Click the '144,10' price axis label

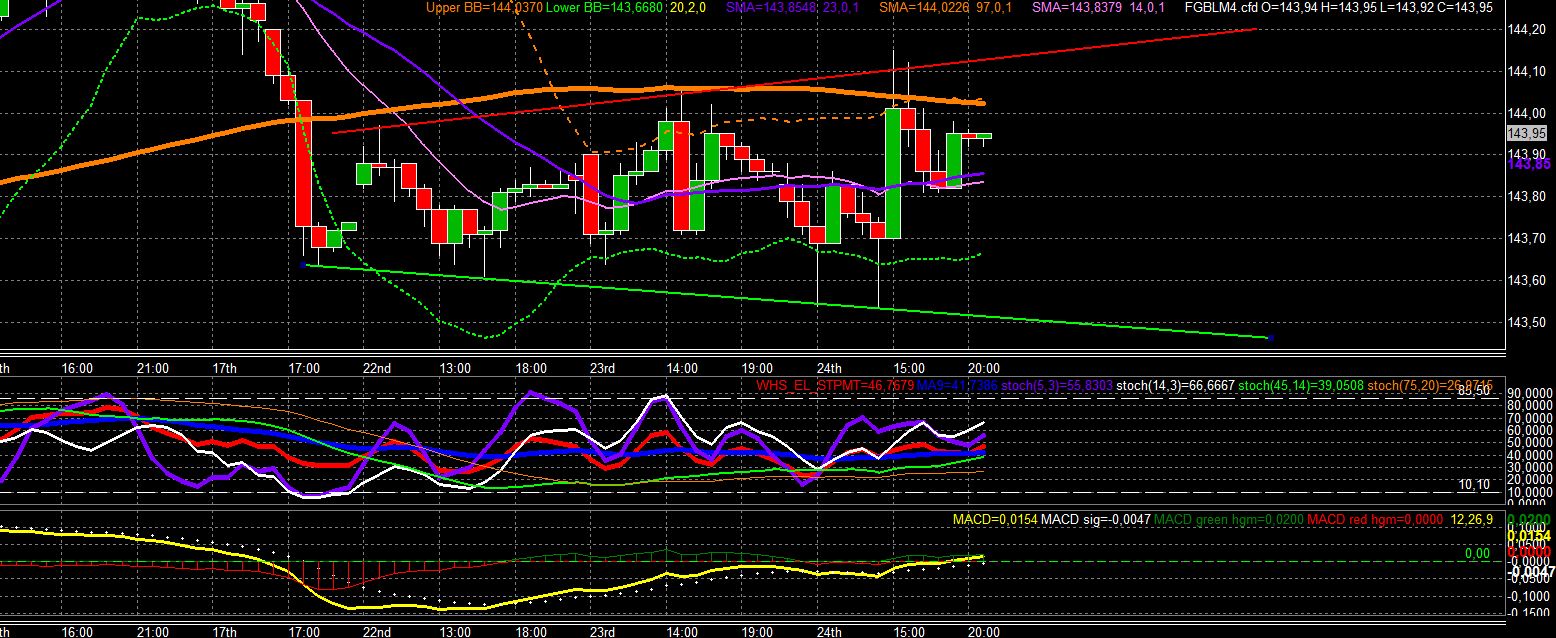(x=1526, y=72)
